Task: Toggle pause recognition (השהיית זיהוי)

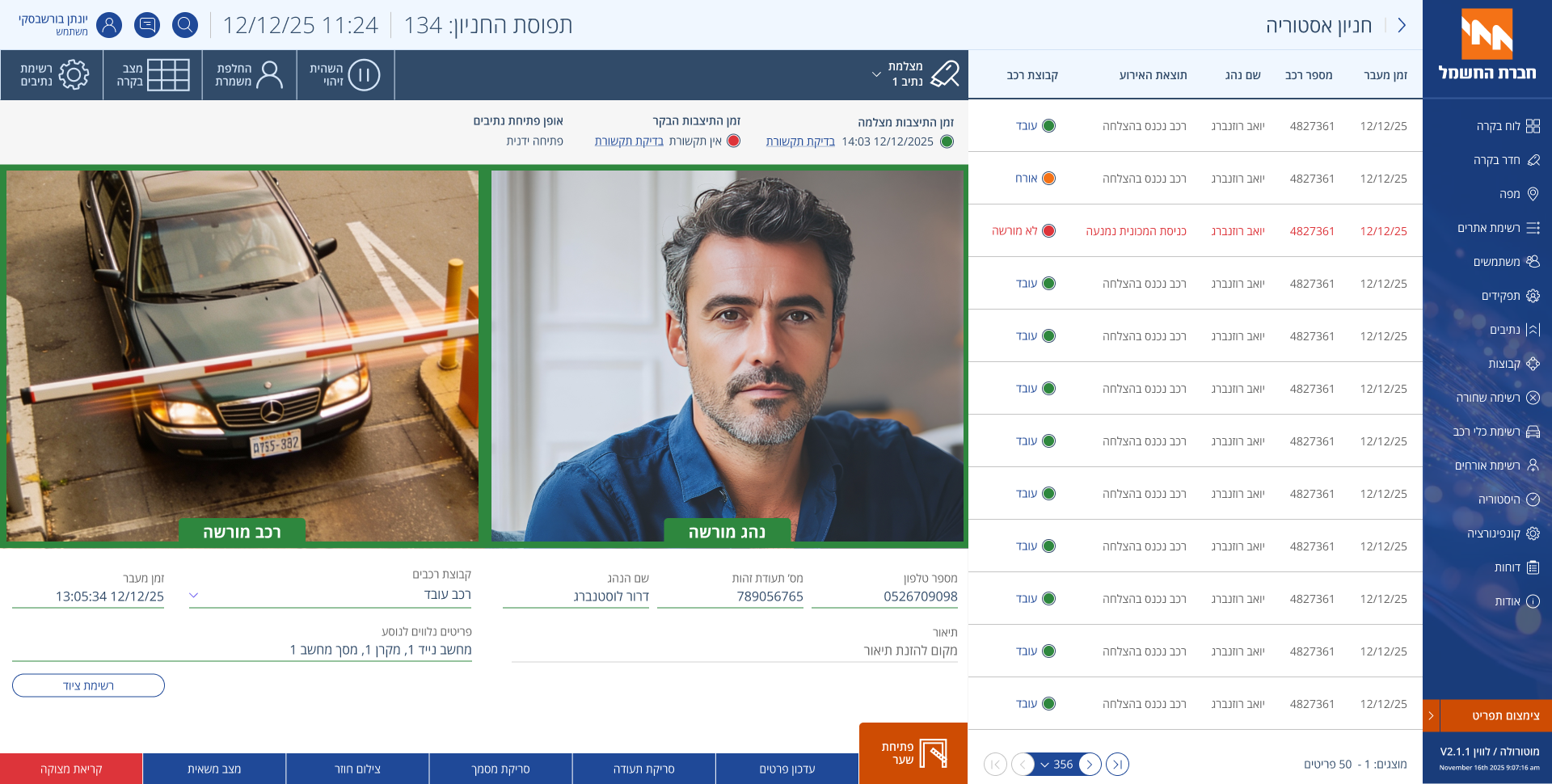Action: pyautogui.click(x=346, y=75)
